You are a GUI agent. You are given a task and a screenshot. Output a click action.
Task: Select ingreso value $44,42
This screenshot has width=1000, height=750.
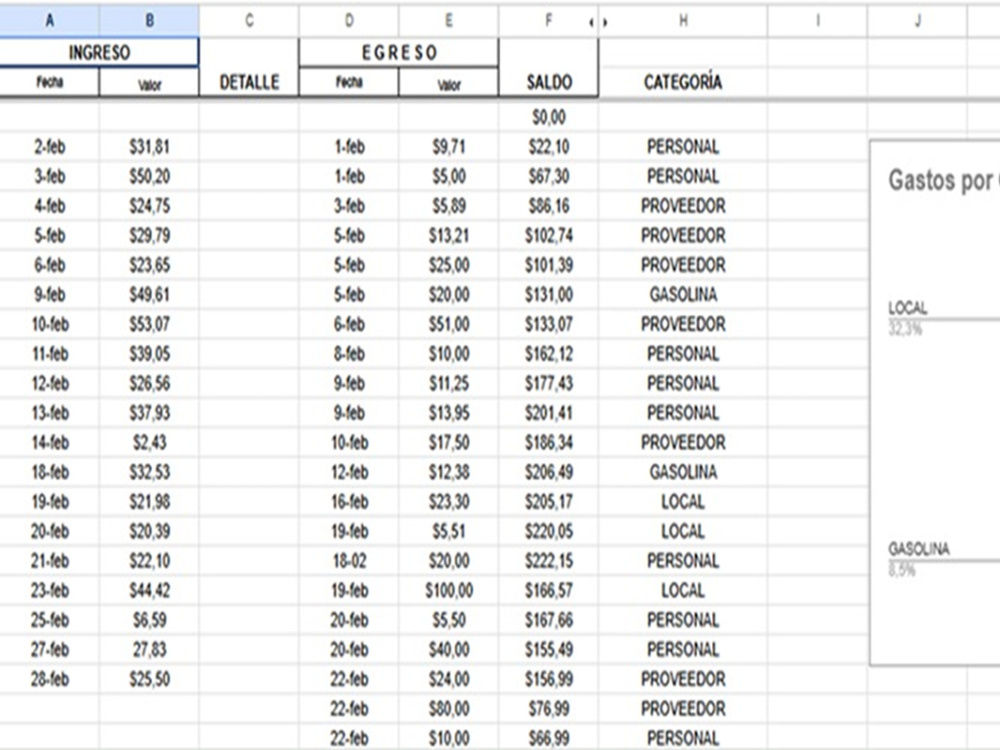(149, 590)
